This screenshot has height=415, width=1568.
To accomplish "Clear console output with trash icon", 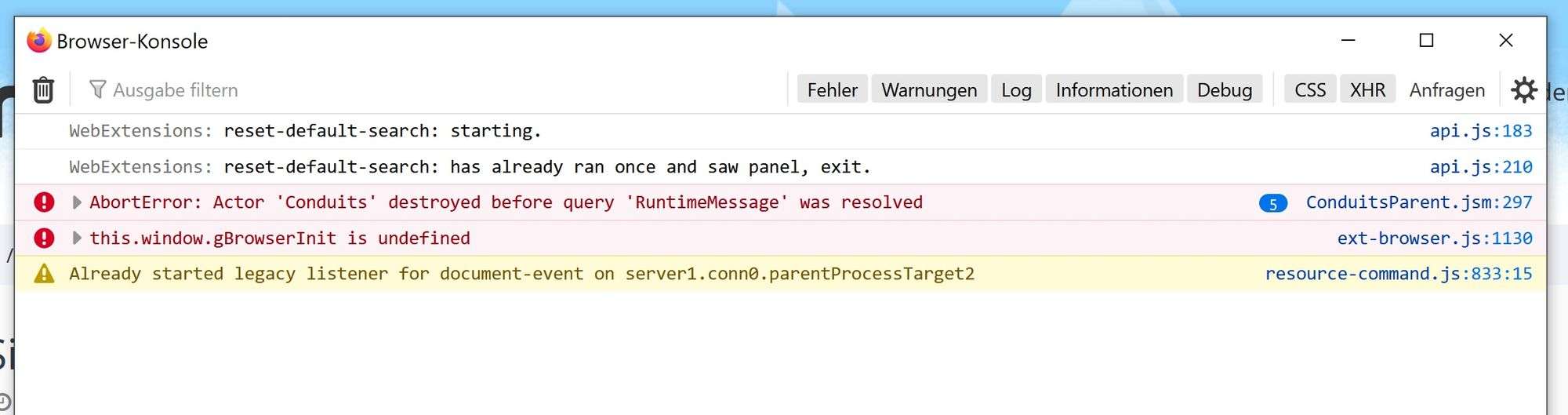I will (x=43, y=90).
